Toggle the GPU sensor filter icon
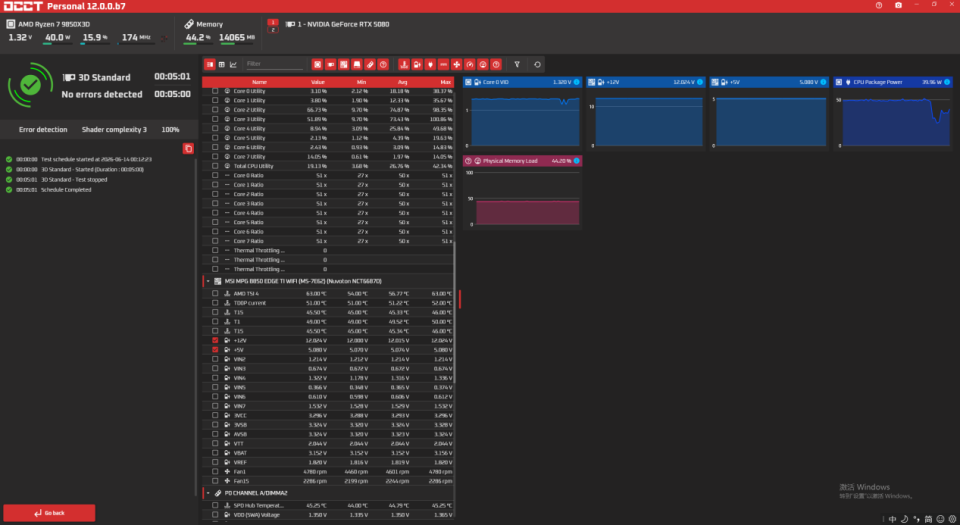This screenshot has width=960, height=525. click(331, 64)
